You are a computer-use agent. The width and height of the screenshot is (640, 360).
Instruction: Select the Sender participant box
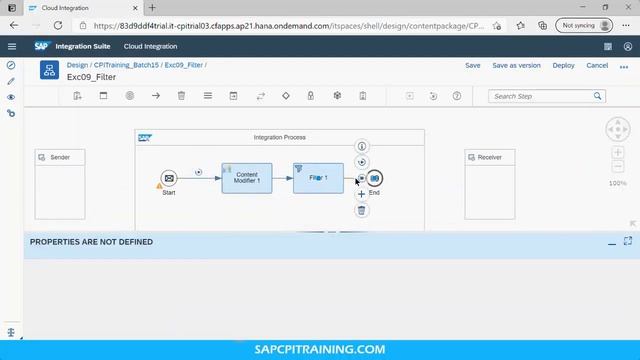[60, 184]
